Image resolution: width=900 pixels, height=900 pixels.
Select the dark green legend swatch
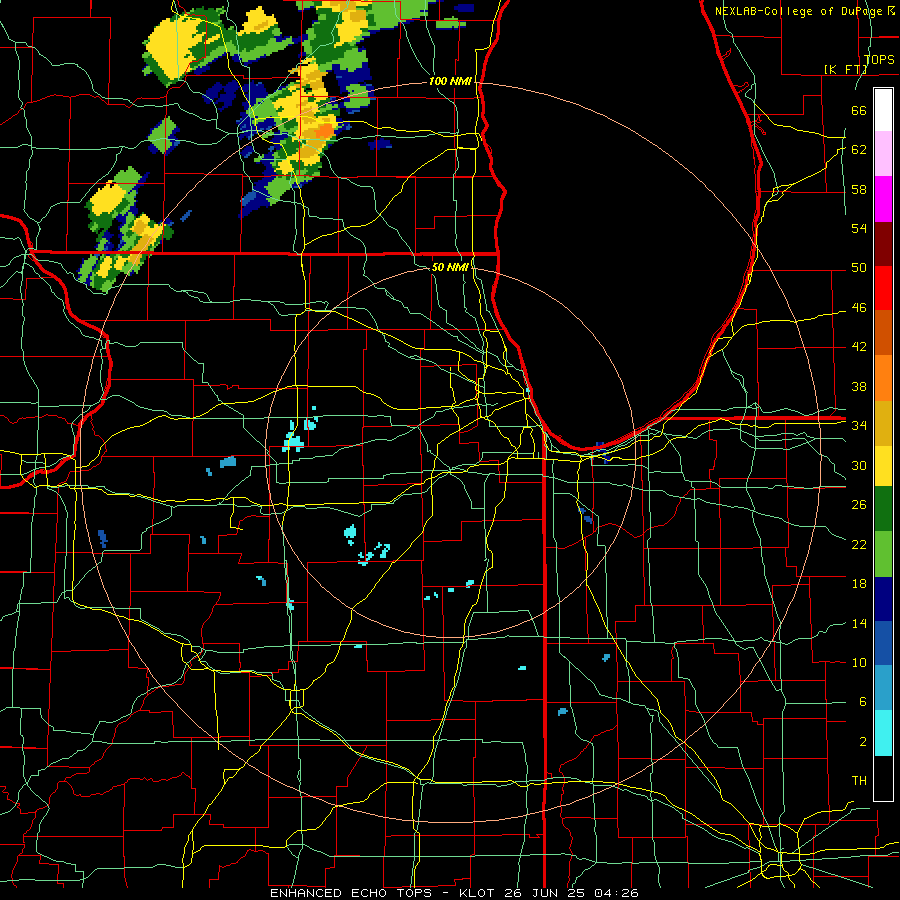[x=883, y=509]
